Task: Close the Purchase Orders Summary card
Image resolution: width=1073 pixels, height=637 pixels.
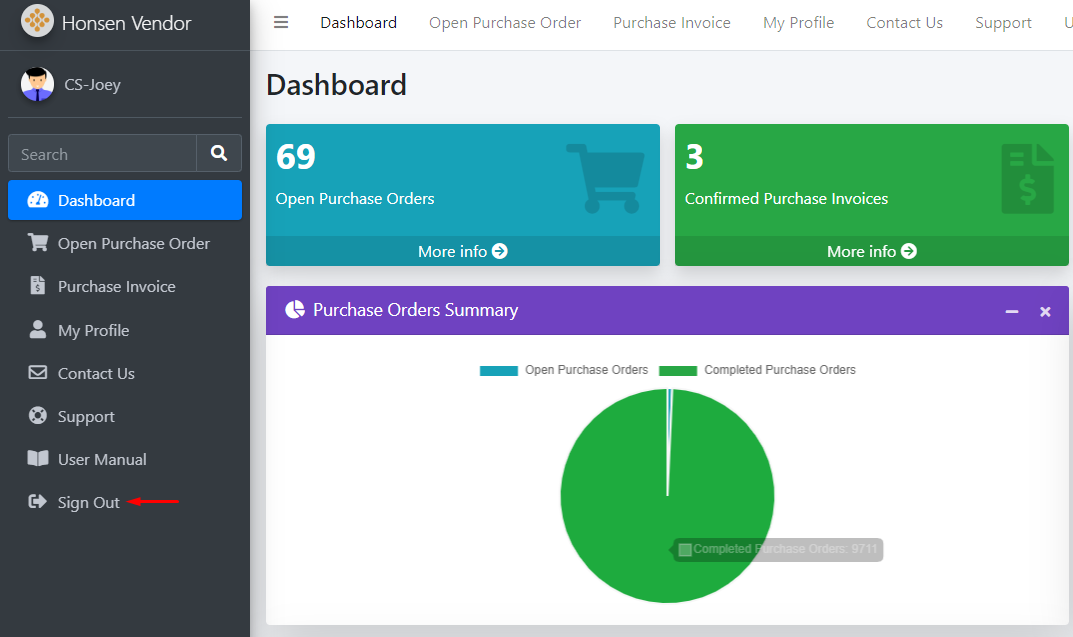Action: [x=1045, y=311]
